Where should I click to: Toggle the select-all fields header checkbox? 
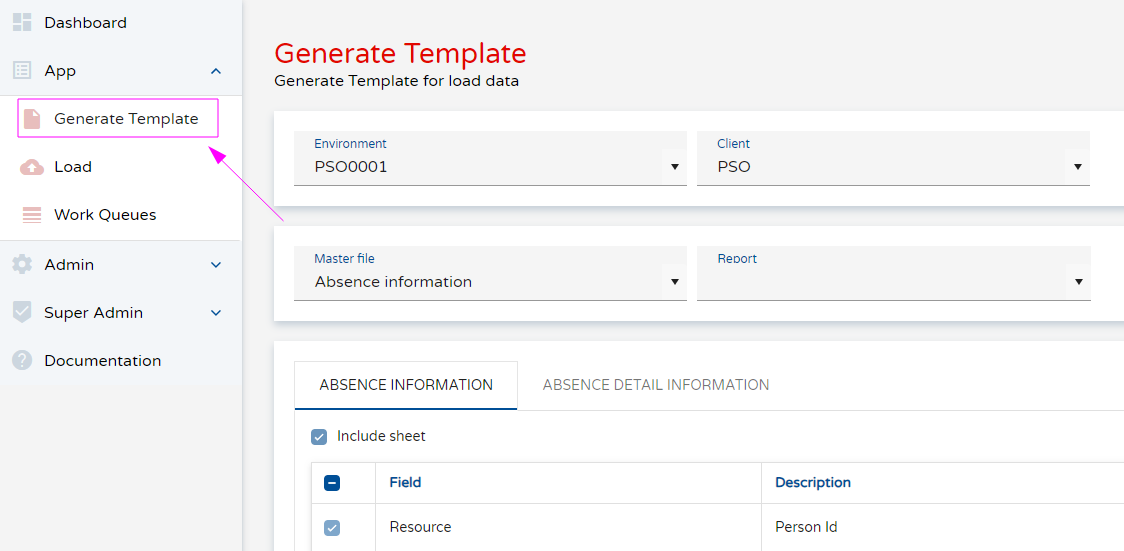(x=332, y=483)
